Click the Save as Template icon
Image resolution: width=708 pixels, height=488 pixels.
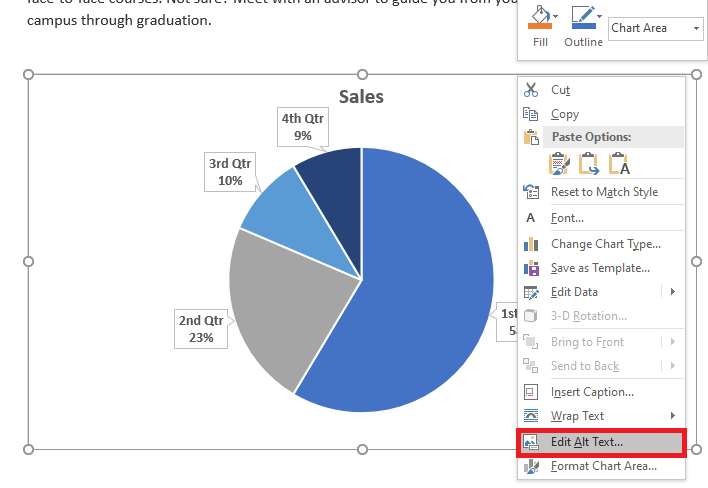pos(531,268)
